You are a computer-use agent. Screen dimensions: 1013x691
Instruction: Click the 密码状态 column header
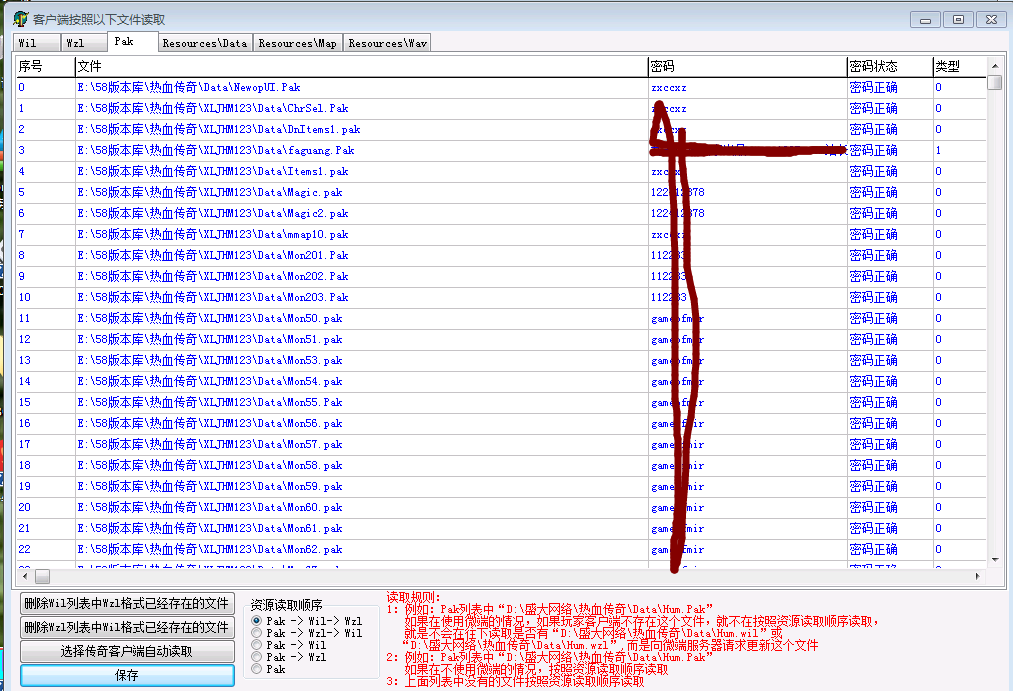[x=890, y=66]
